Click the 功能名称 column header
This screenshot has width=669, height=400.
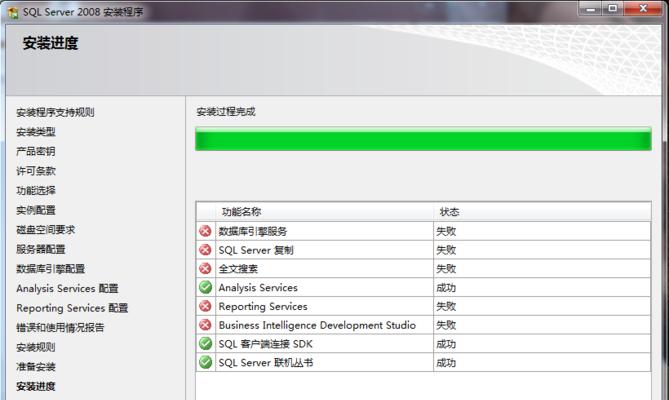point(241,212)
